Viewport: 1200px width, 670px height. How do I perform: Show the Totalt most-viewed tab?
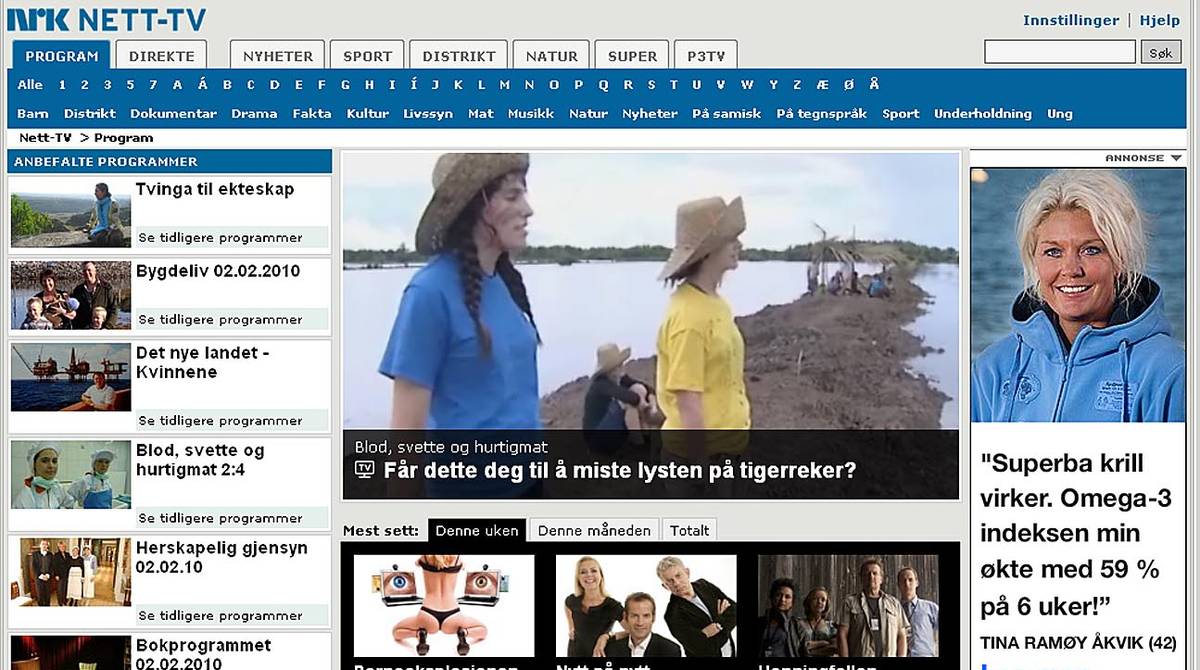(x=690, y=530)
